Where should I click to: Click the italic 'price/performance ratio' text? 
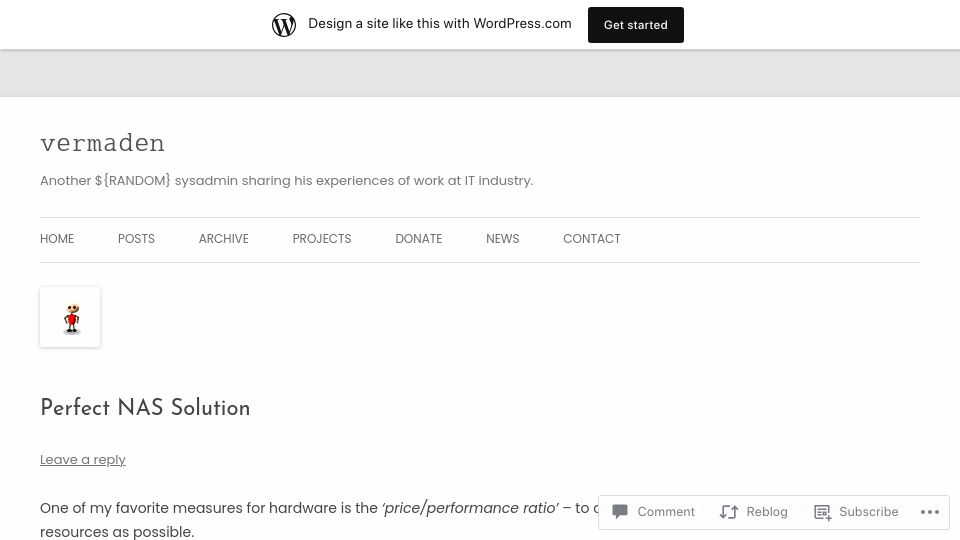pyautogui.click(x=470, y=508)
